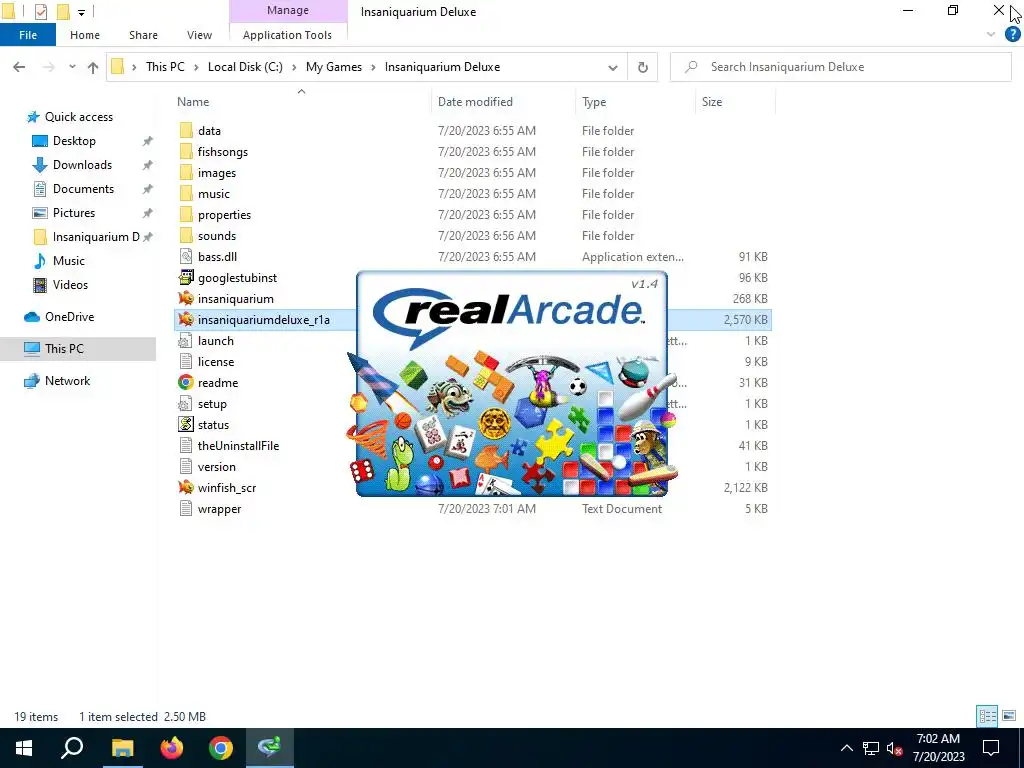
Task: Open the File menu tab
Action: tap(28, 35)
